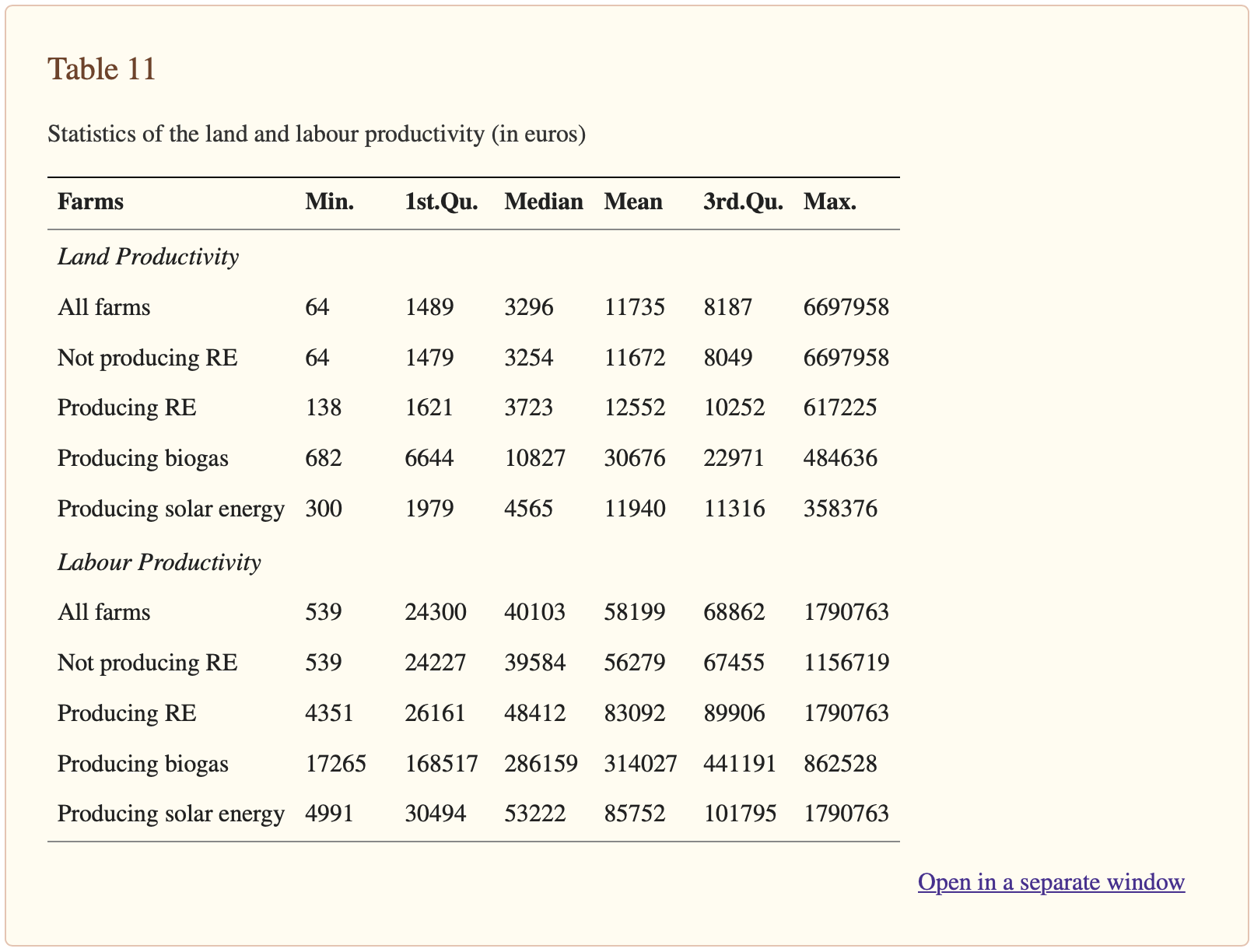Select the Farms column header
Viewport: 1254px width, 952px height.
point(90,202)
